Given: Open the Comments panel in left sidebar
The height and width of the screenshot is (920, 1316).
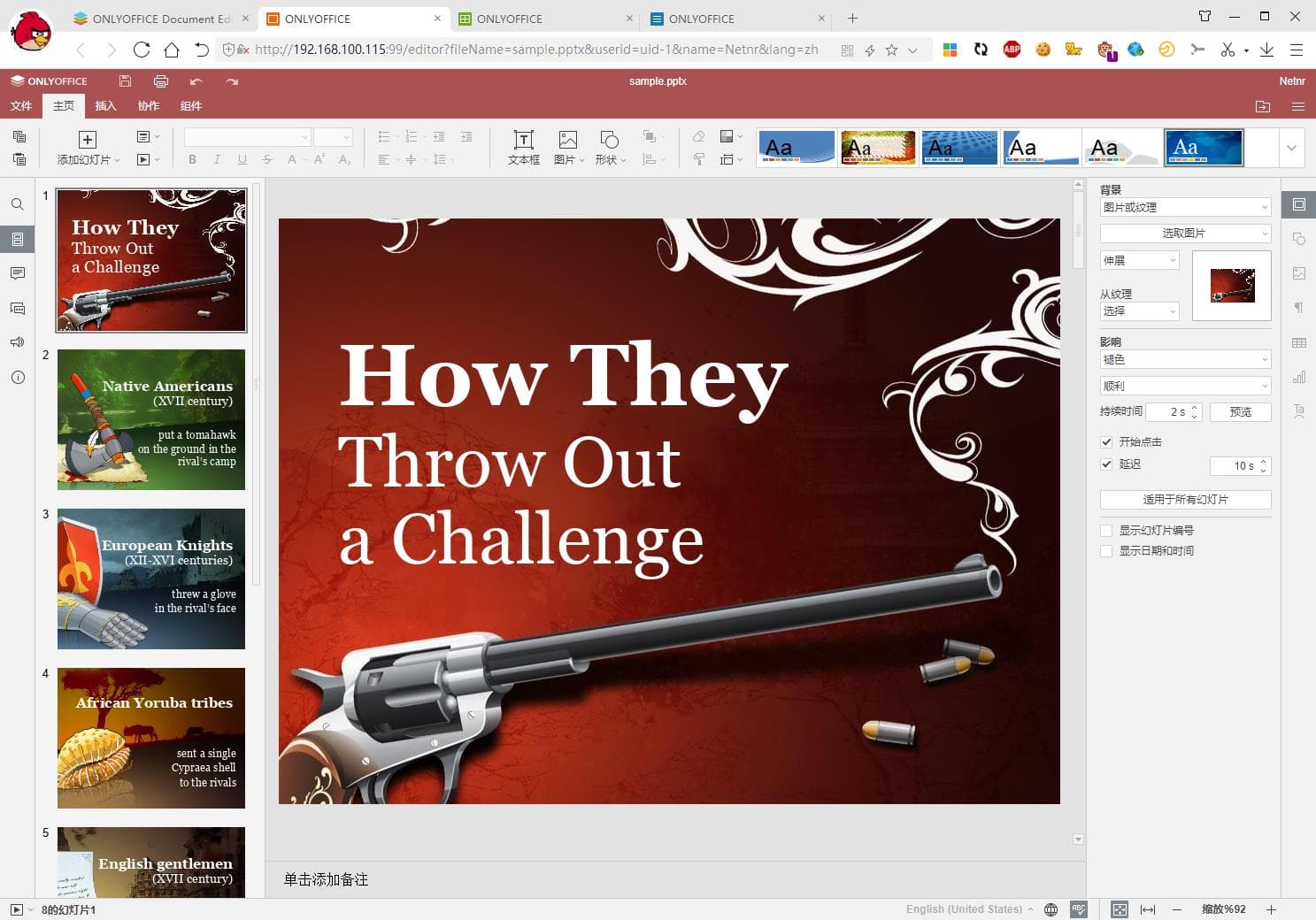Looking at the screenshot, I should tap(17, 273).
